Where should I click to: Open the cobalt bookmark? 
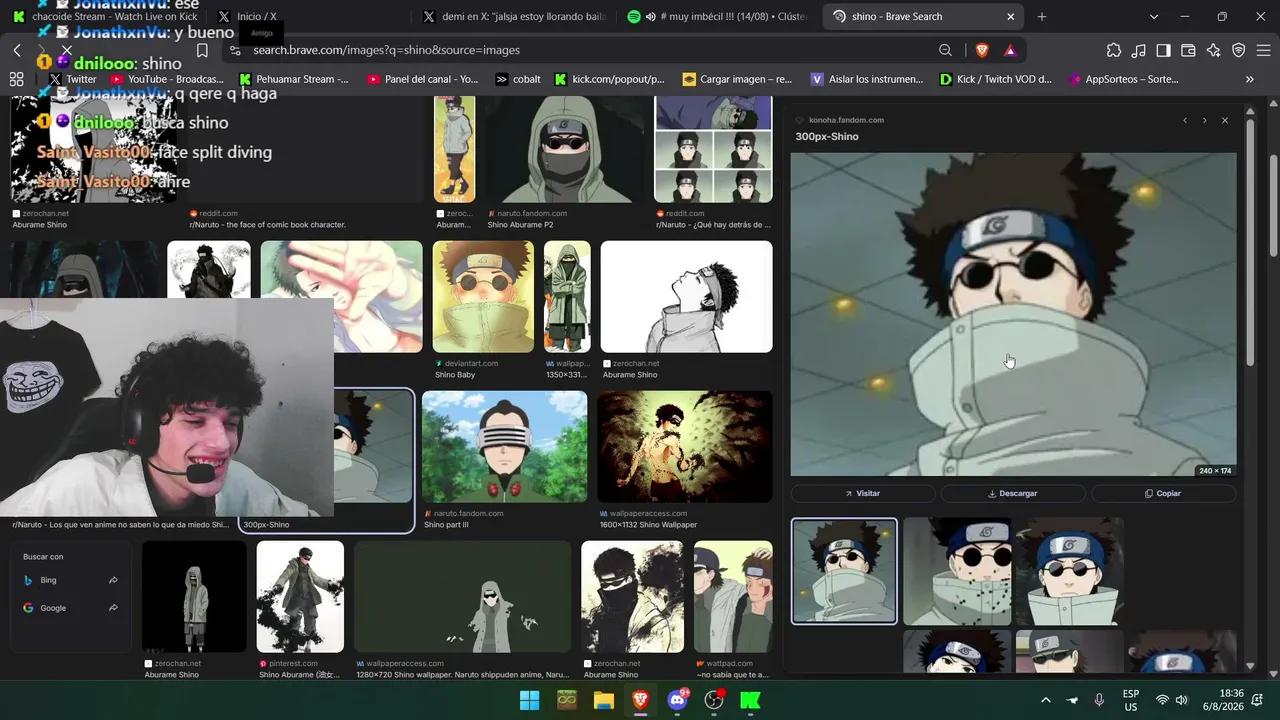(x=518, y=79)
